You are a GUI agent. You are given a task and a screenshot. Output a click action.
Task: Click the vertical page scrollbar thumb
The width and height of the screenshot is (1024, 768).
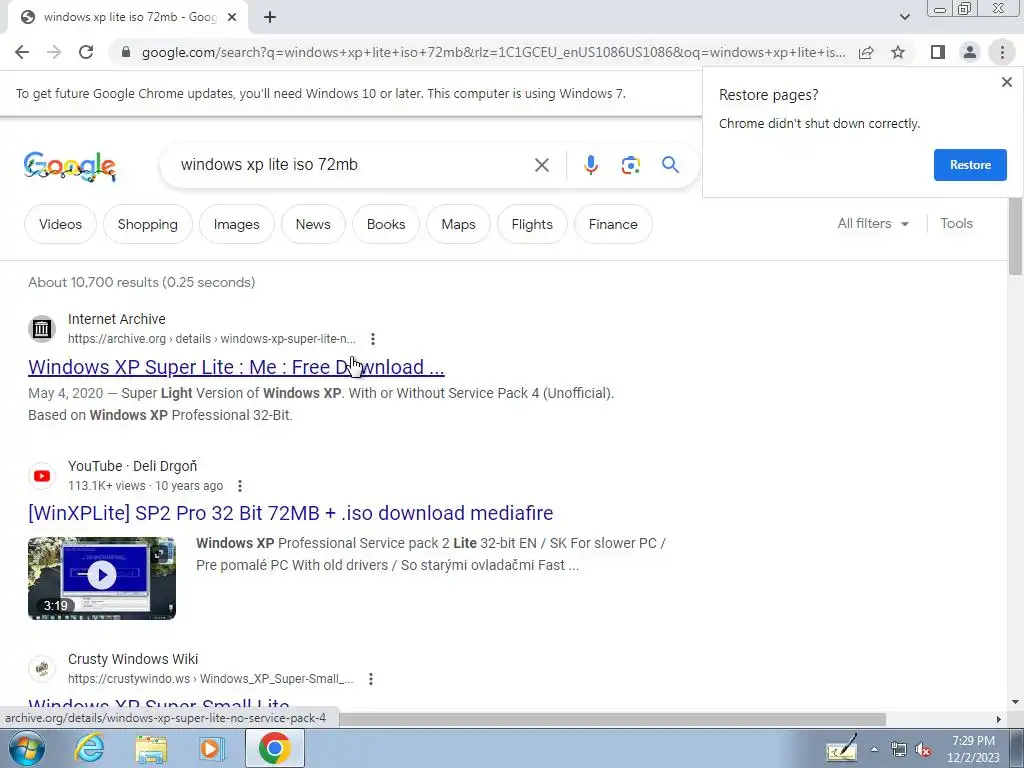point(1016,237)
